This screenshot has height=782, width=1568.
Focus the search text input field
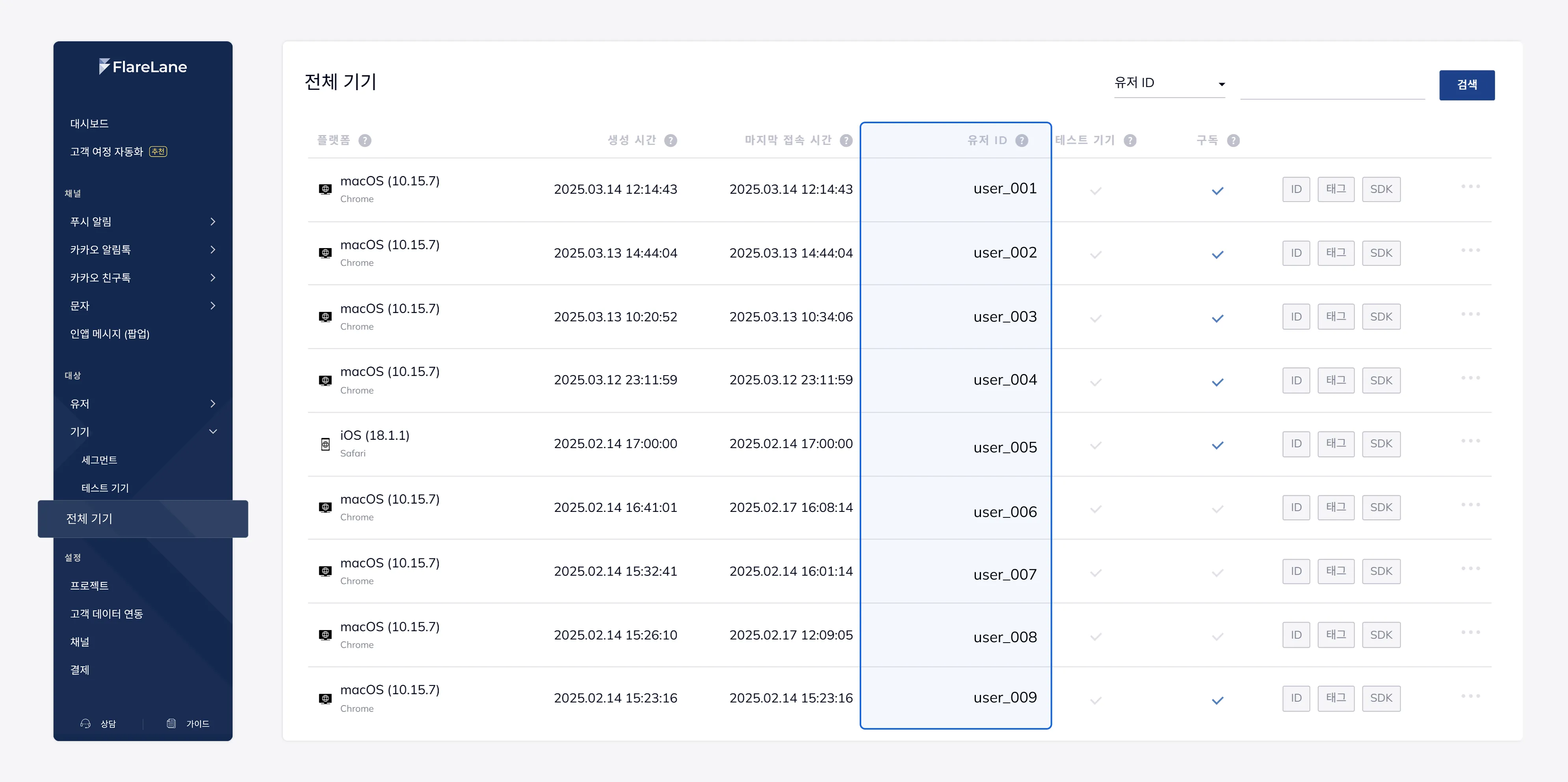click(x=1332, y=85)
